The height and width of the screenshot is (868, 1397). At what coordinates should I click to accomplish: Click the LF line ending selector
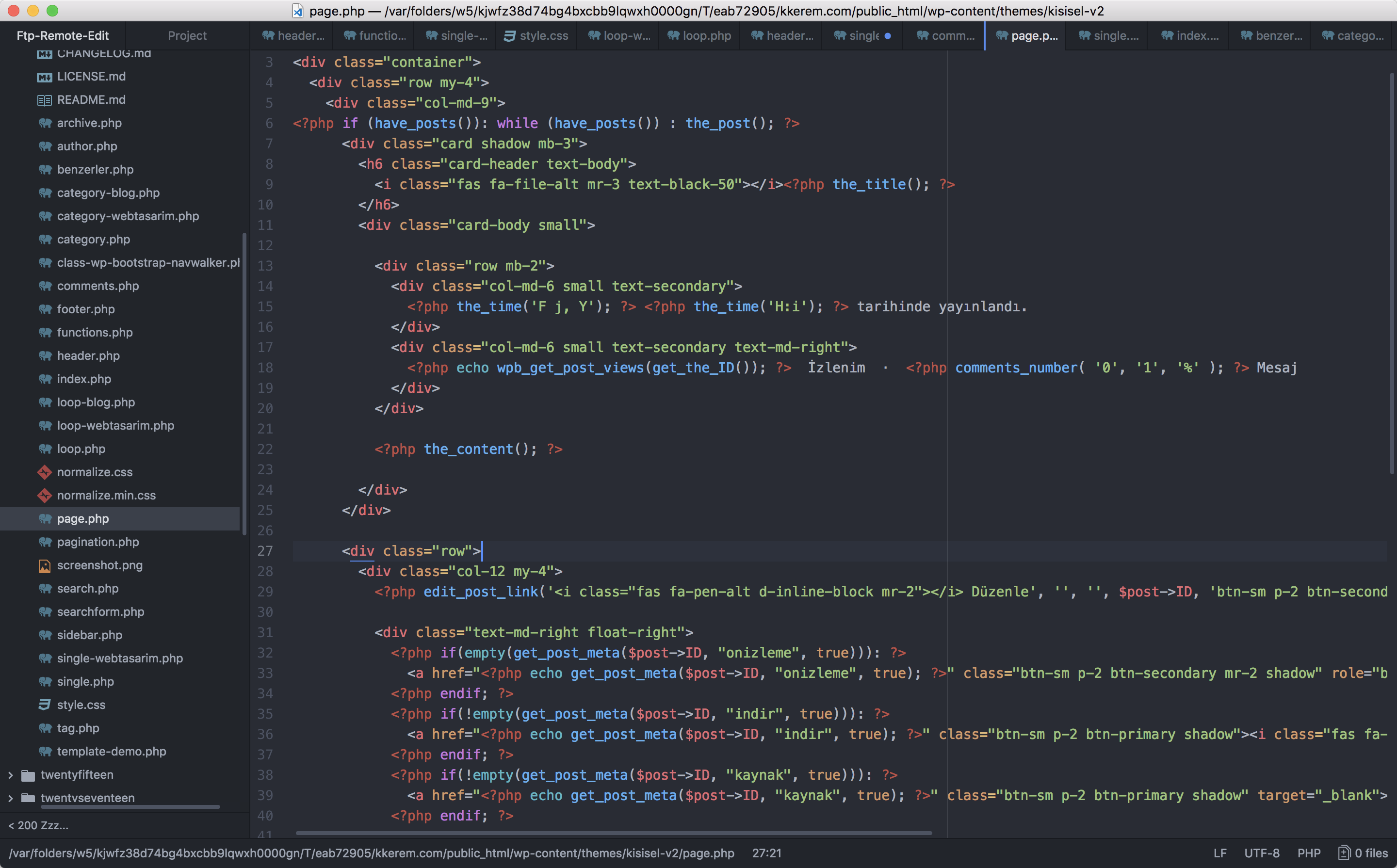(x=1220, y=853)
